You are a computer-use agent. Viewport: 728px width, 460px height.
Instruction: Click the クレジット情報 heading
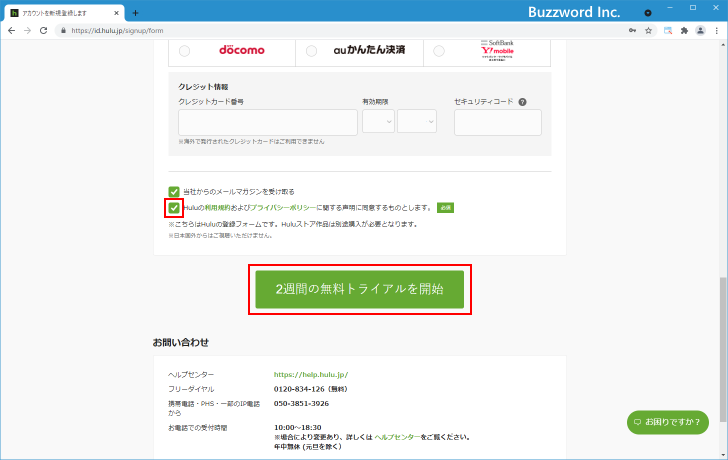[x=203, y=87]
